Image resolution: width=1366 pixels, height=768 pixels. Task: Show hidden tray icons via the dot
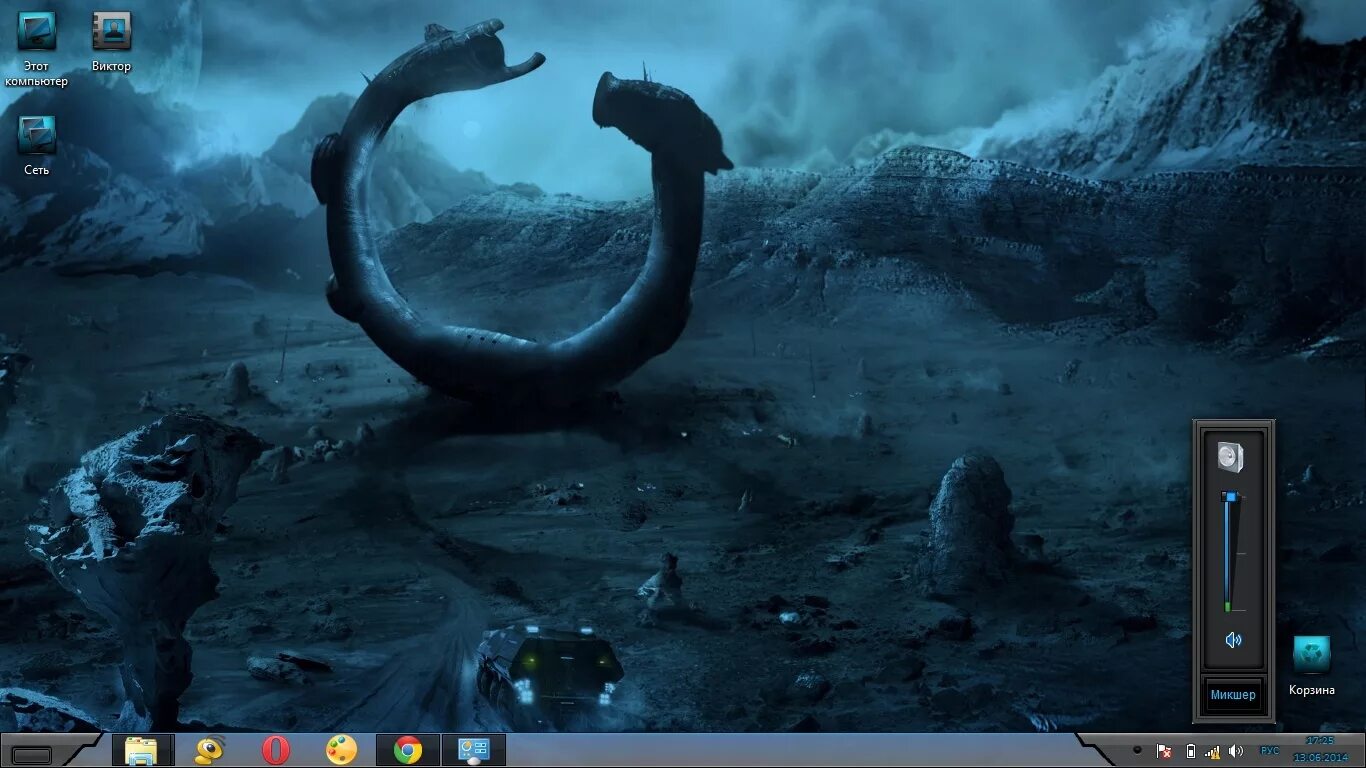1137,750
